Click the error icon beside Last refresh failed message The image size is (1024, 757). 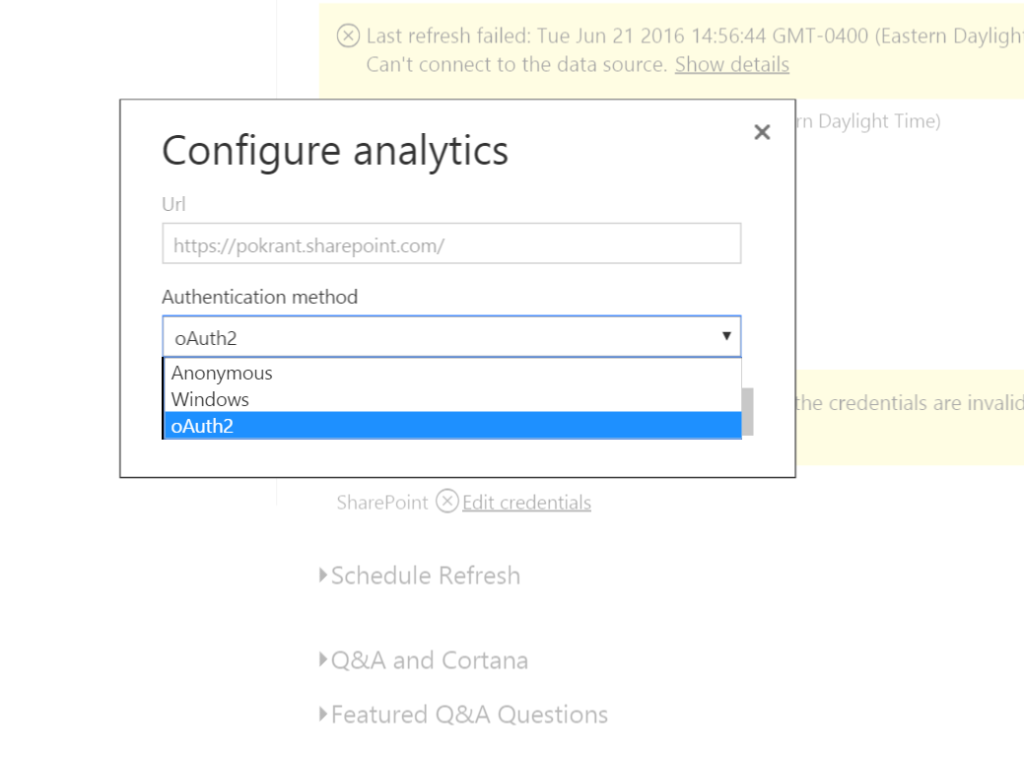[348, 35]
